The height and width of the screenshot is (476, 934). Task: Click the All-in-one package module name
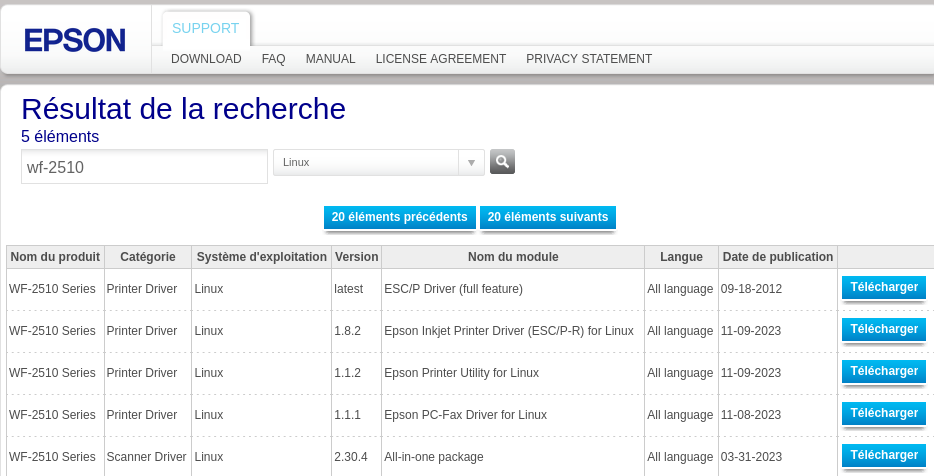434,457
